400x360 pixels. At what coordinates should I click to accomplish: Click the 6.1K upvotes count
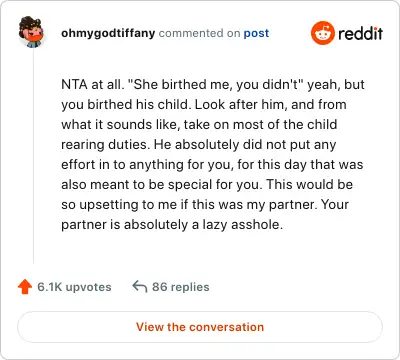(74, 287)
